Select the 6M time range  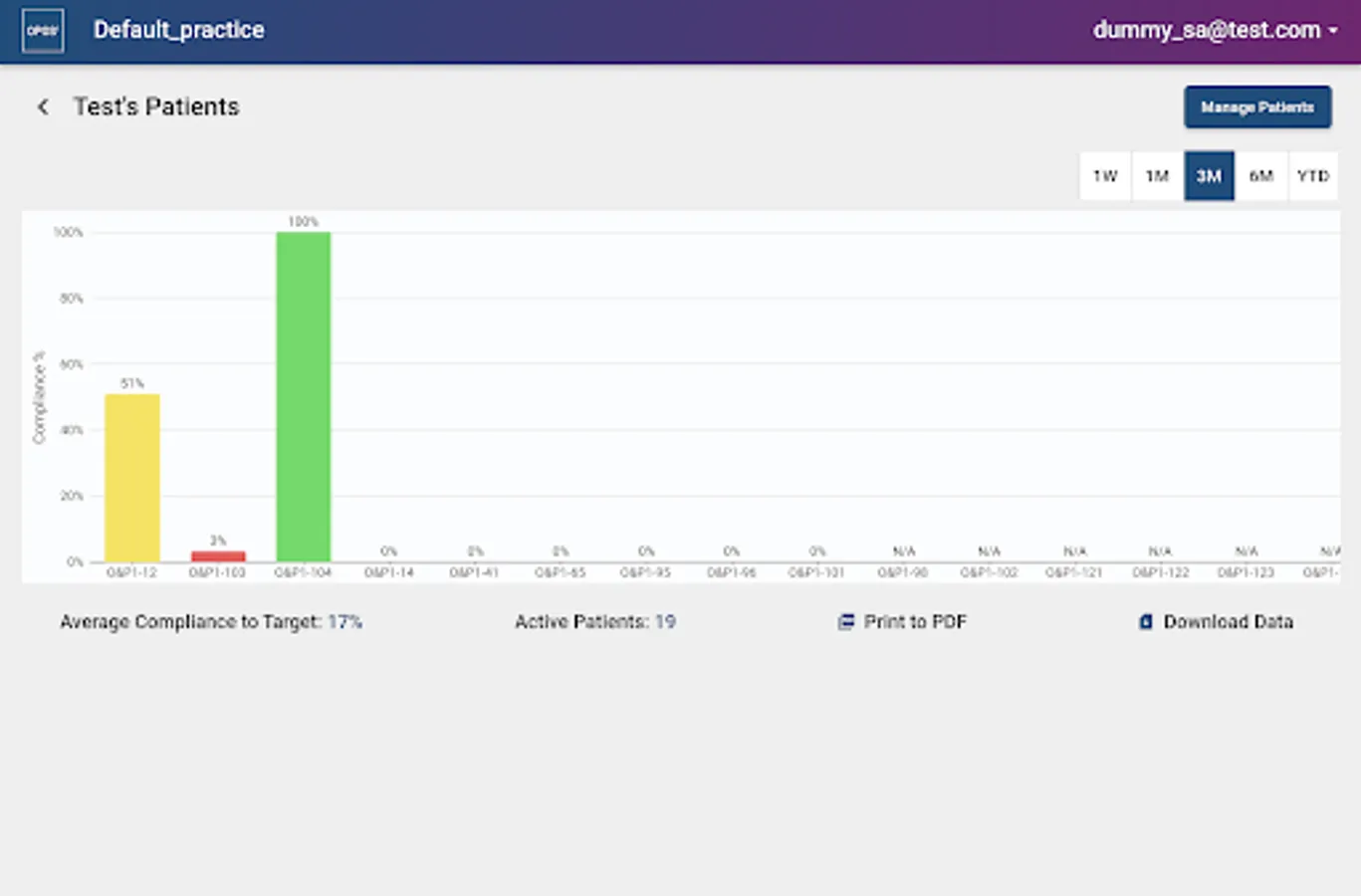click(1261, 176)
